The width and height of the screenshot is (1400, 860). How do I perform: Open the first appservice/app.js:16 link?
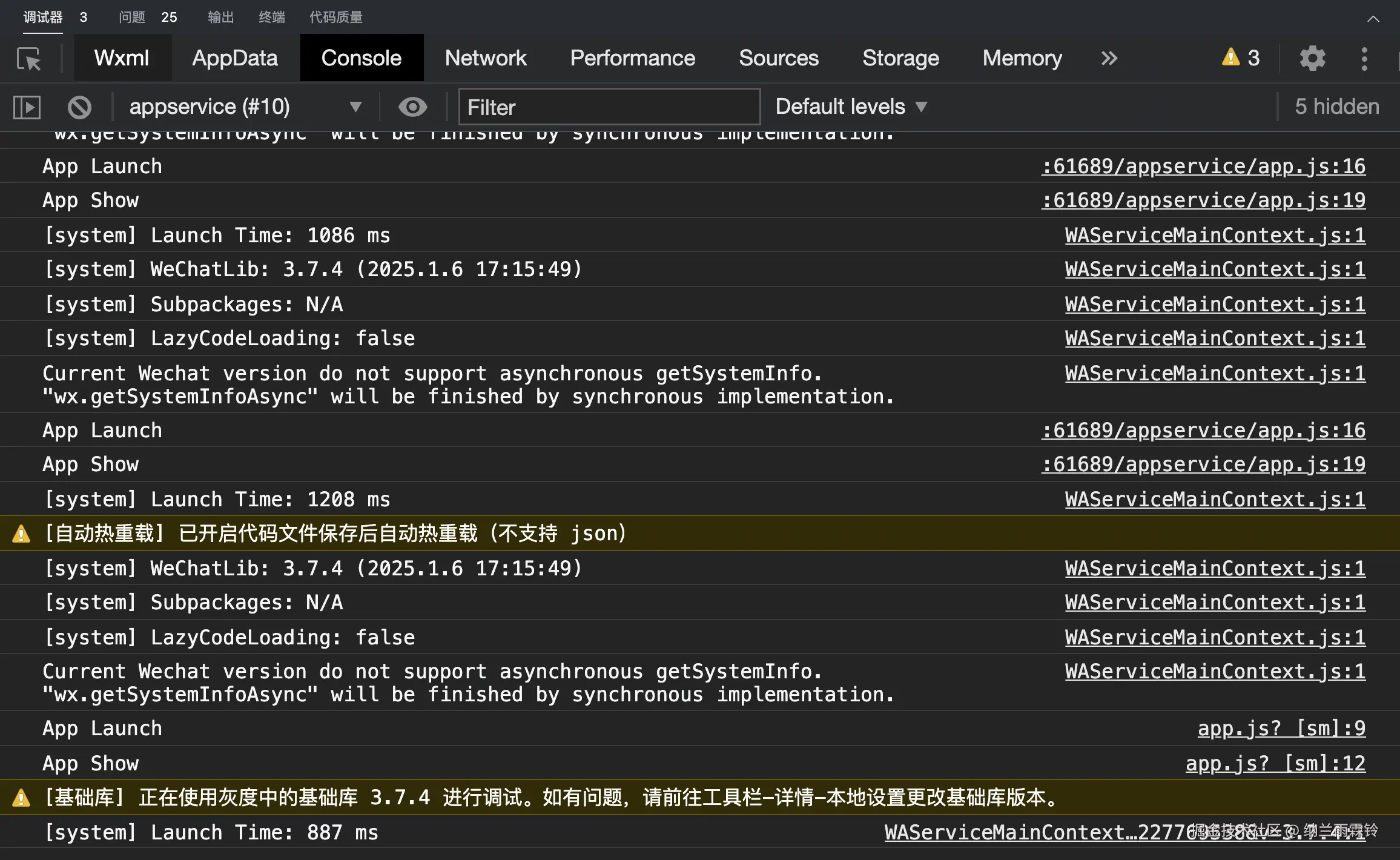[x=1203, y=167]
